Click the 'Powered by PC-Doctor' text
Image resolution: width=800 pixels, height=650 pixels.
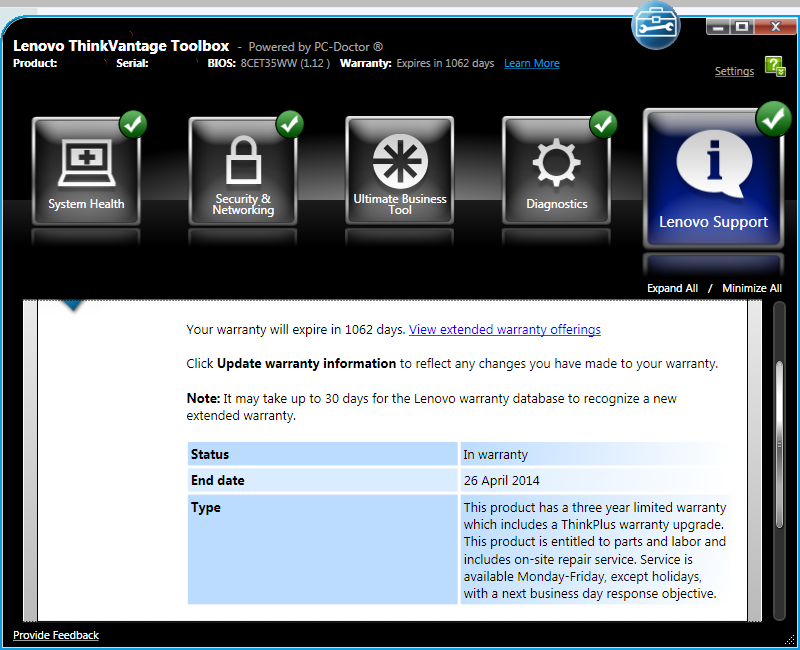click(x=315, y=47)
